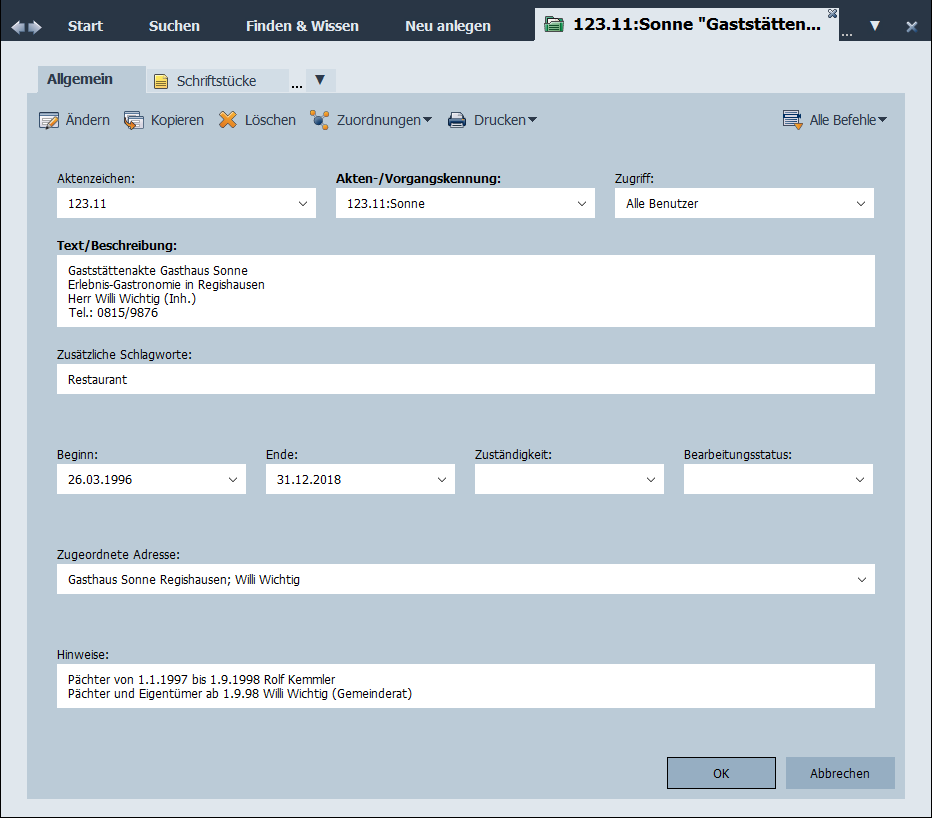Confirm with the OK button

click(x=721, y=773)
